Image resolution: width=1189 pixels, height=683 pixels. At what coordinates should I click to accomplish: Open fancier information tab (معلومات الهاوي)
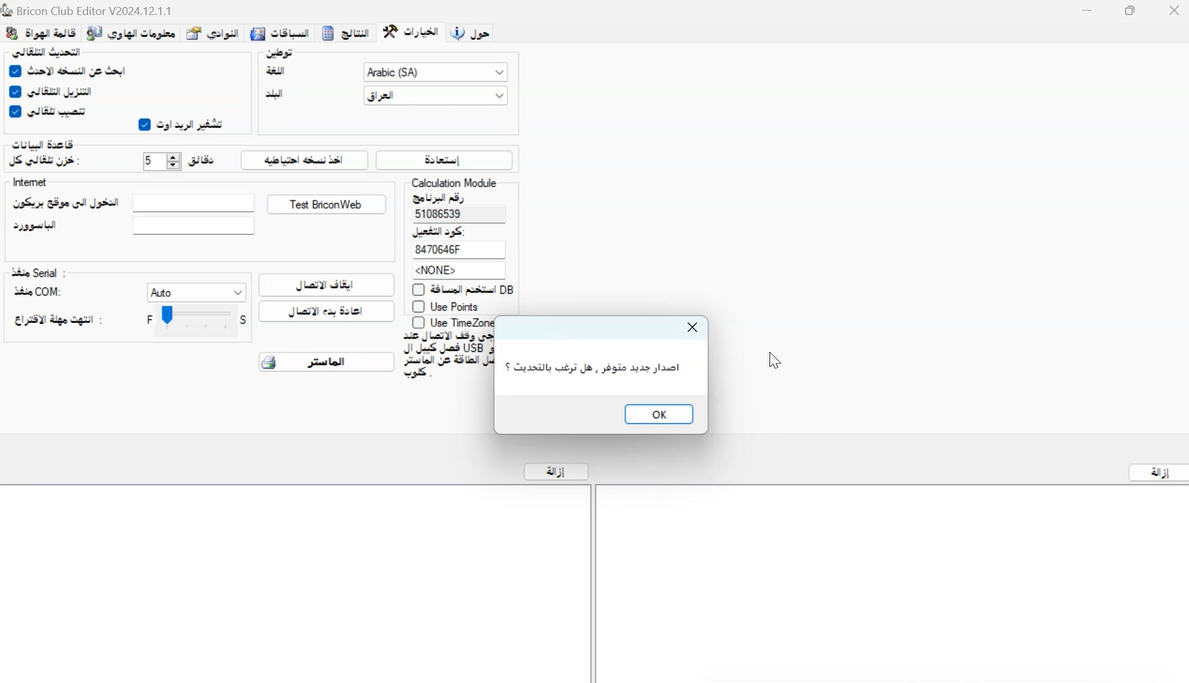click(x=131, y=33)
